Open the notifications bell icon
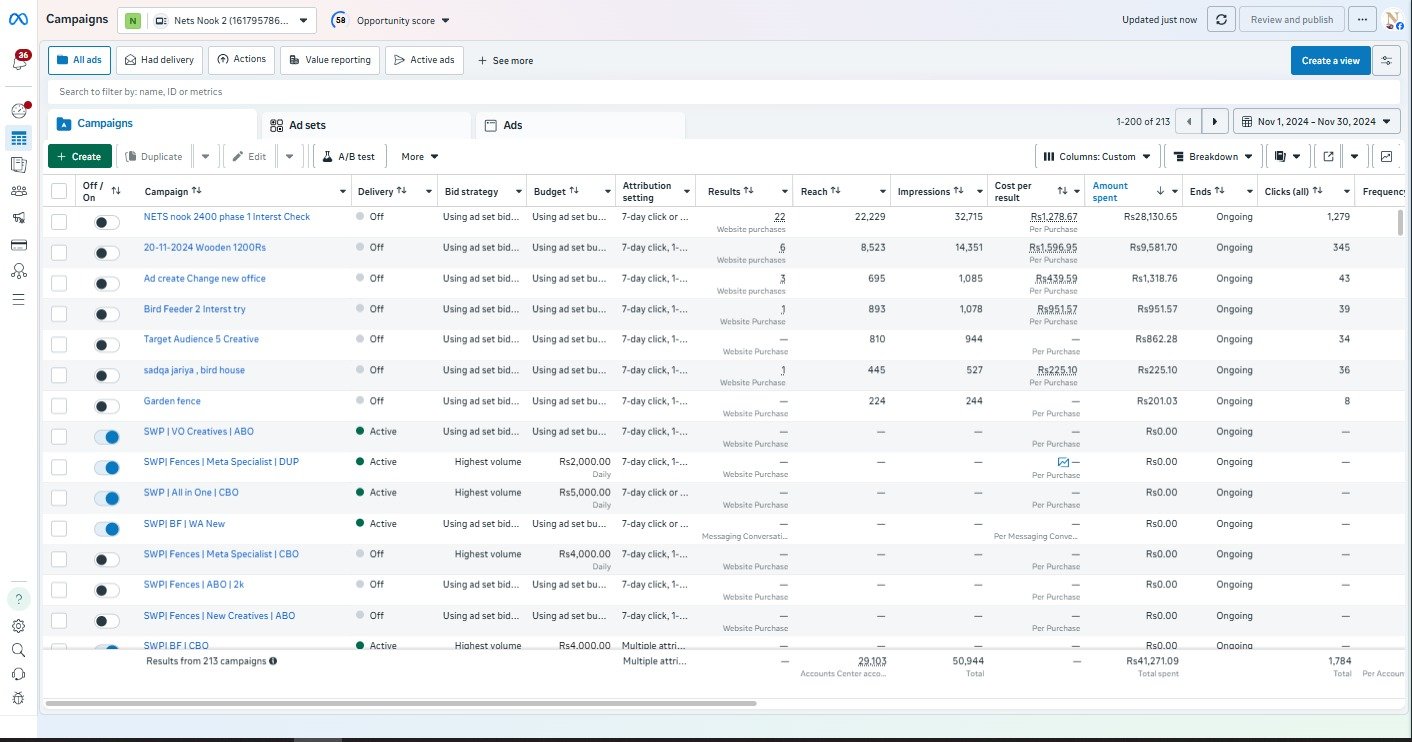 [19, 62]
